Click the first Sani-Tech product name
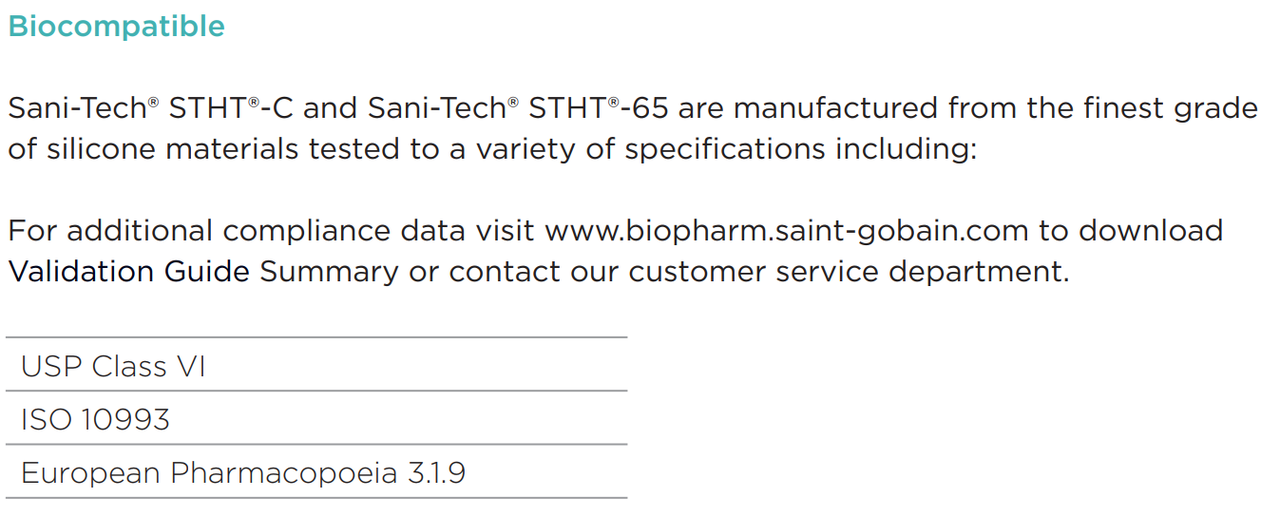Viewport: 1280px width, 517px height. 83,108
